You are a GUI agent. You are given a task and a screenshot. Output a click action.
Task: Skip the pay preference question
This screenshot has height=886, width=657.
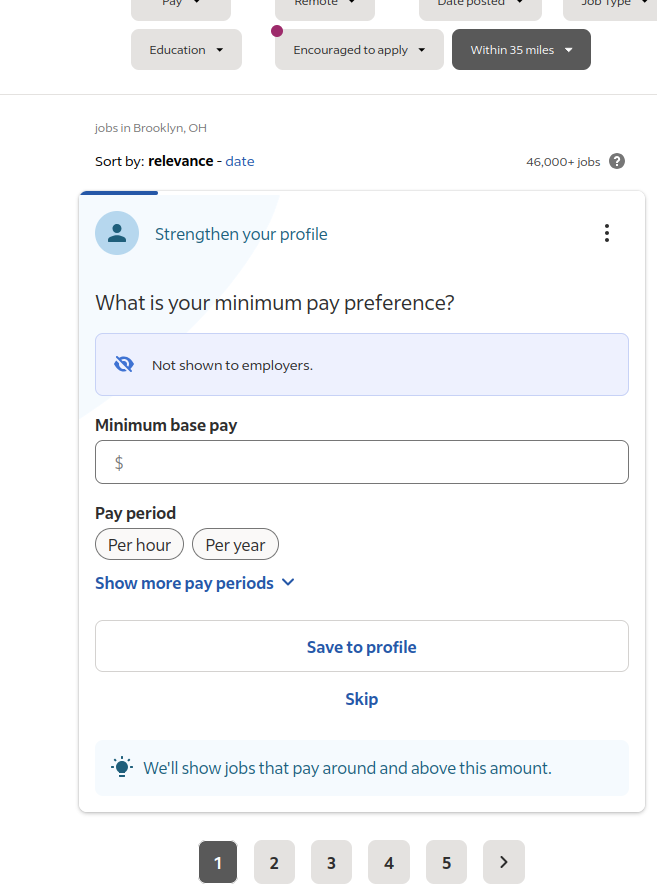click(362, 699)
